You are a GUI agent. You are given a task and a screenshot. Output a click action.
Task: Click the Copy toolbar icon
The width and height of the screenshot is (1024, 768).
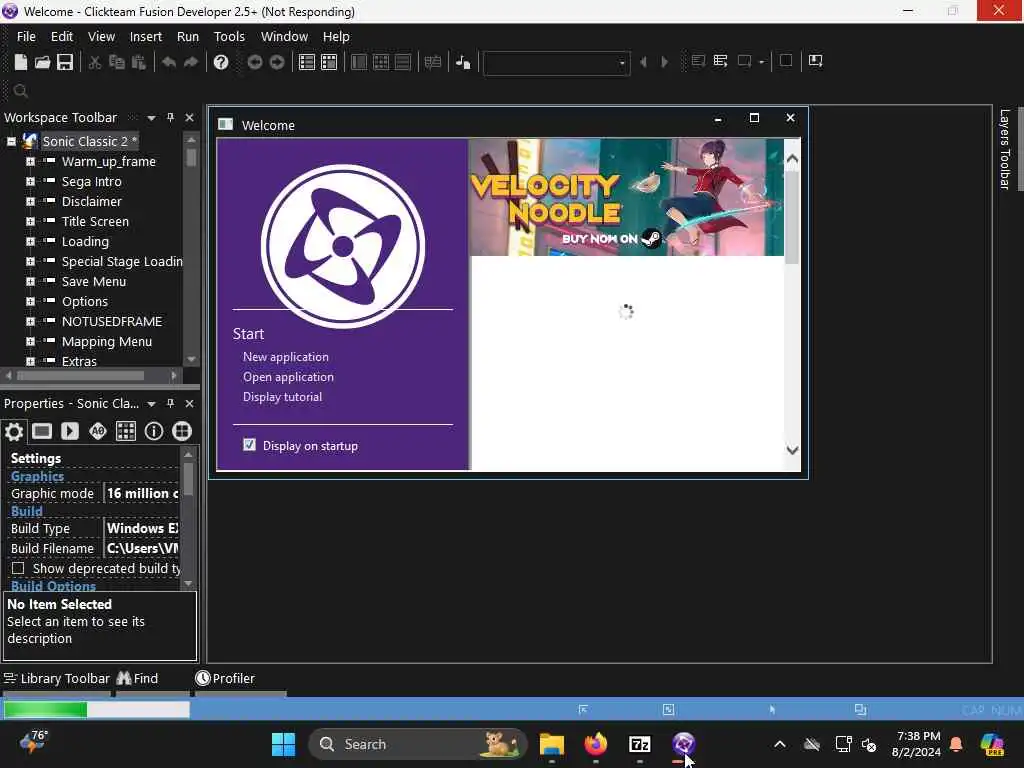pos(117,62)
